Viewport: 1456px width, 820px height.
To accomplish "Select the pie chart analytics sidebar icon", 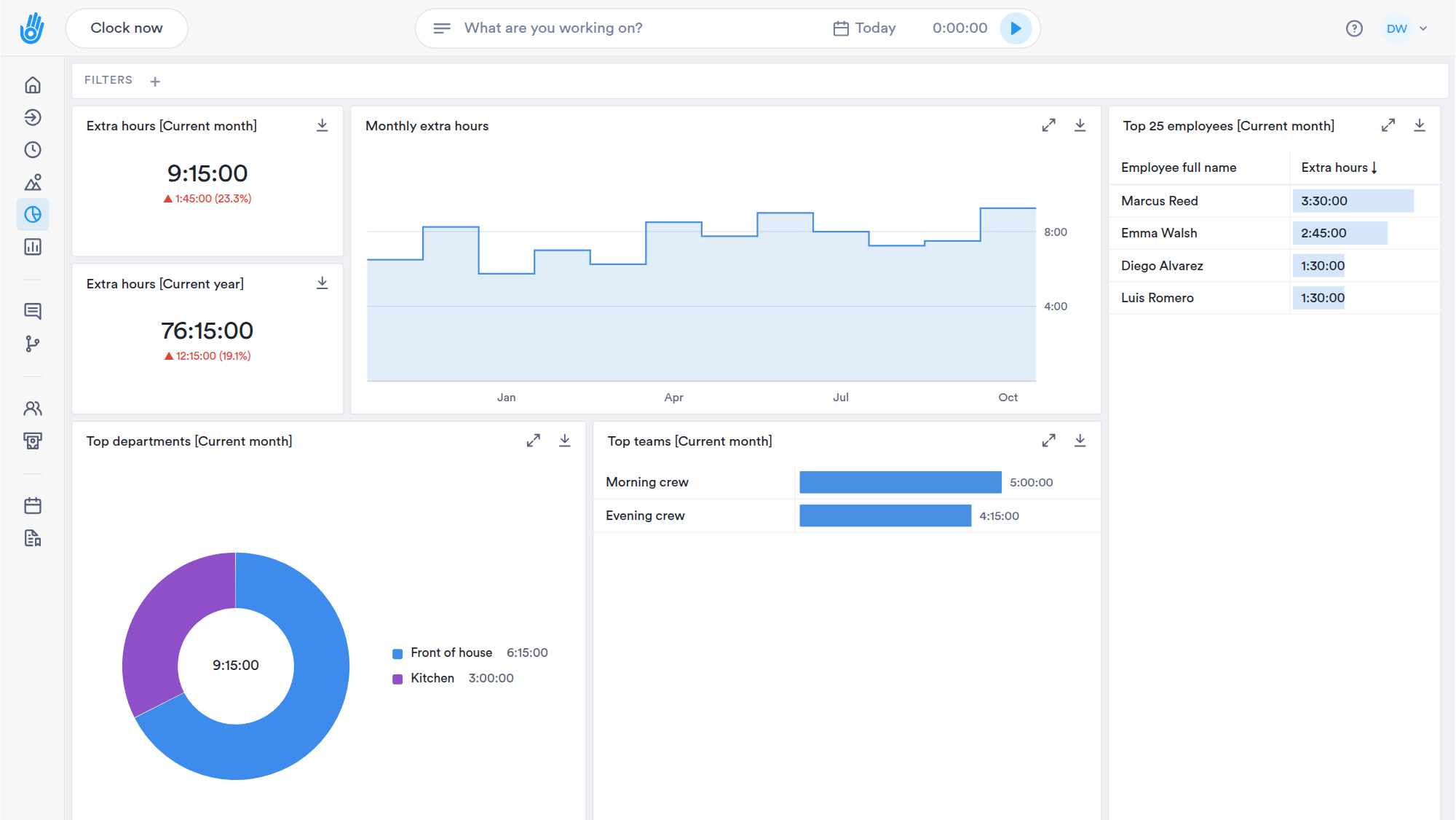I will coord(33,214).
